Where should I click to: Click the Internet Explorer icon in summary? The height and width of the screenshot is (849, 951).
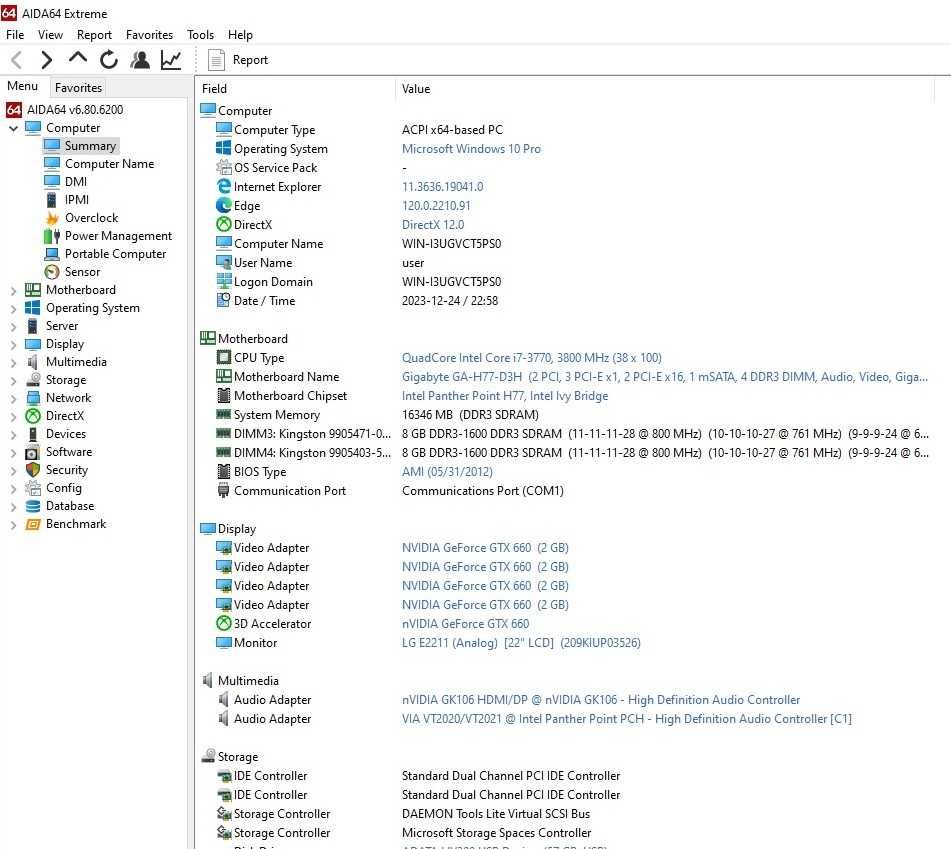tap(224, 186)
